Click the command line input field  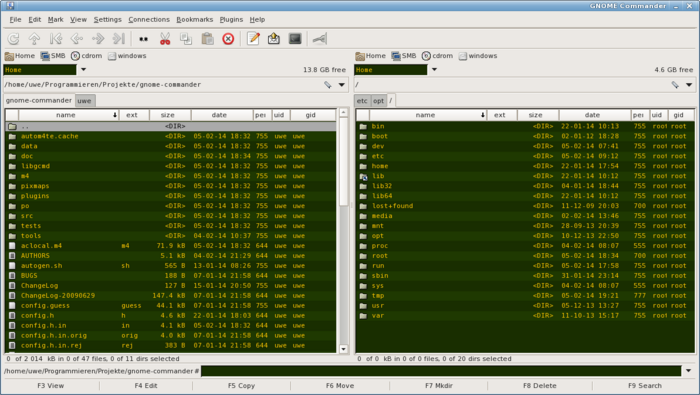[x=441, y=371]
